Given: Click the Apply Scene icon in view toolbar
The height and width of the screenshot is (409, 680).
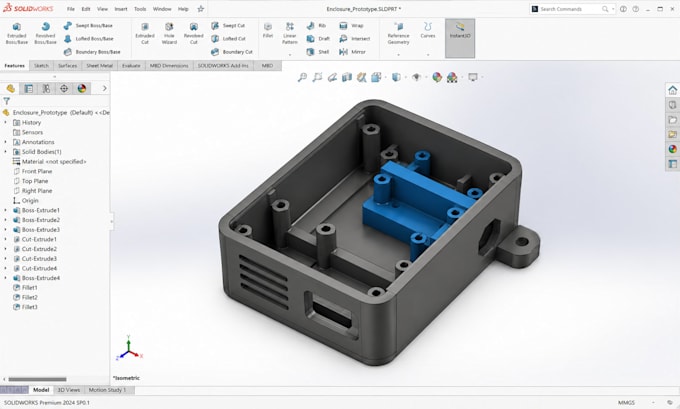Looking at the screenshot, I should coord(452,77).
